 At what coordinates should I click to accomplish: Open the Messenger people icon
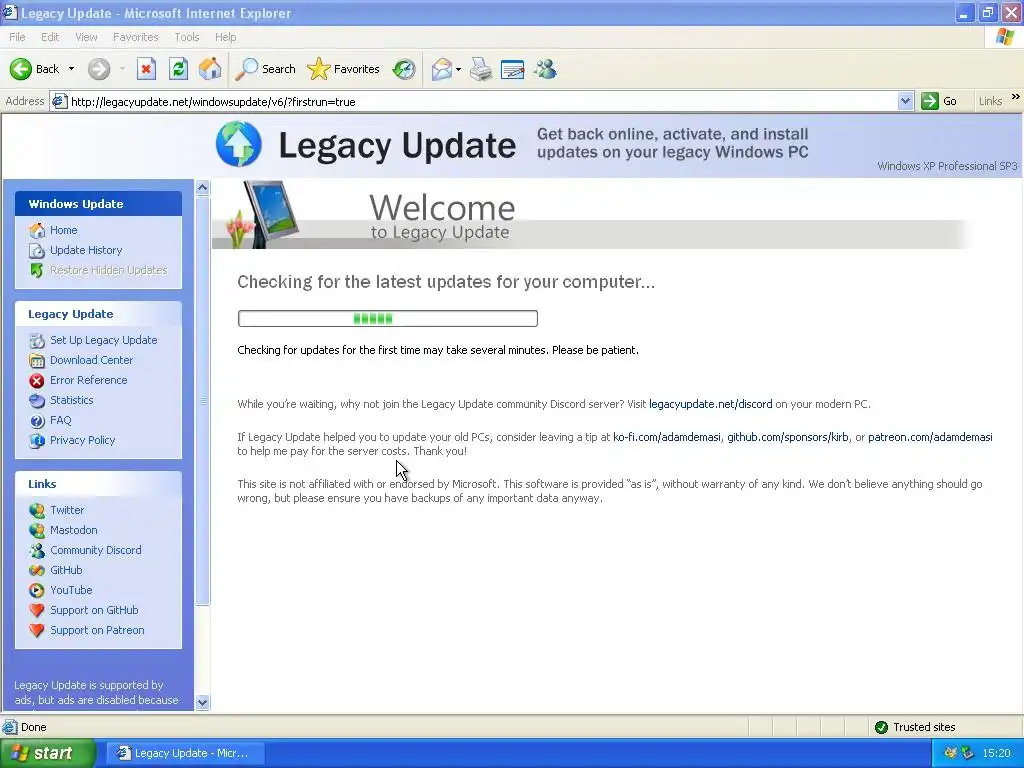(545, 69)
